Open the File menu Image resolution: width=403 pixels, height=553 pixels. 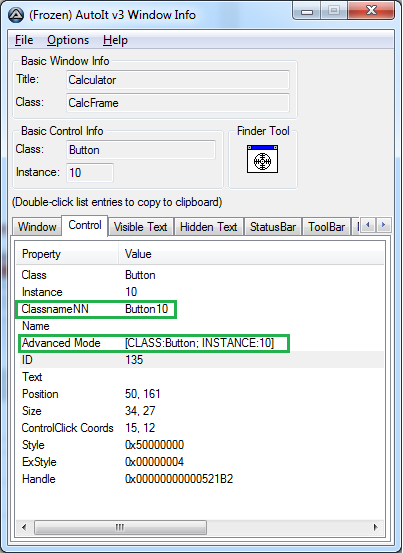tap(24, 40)
